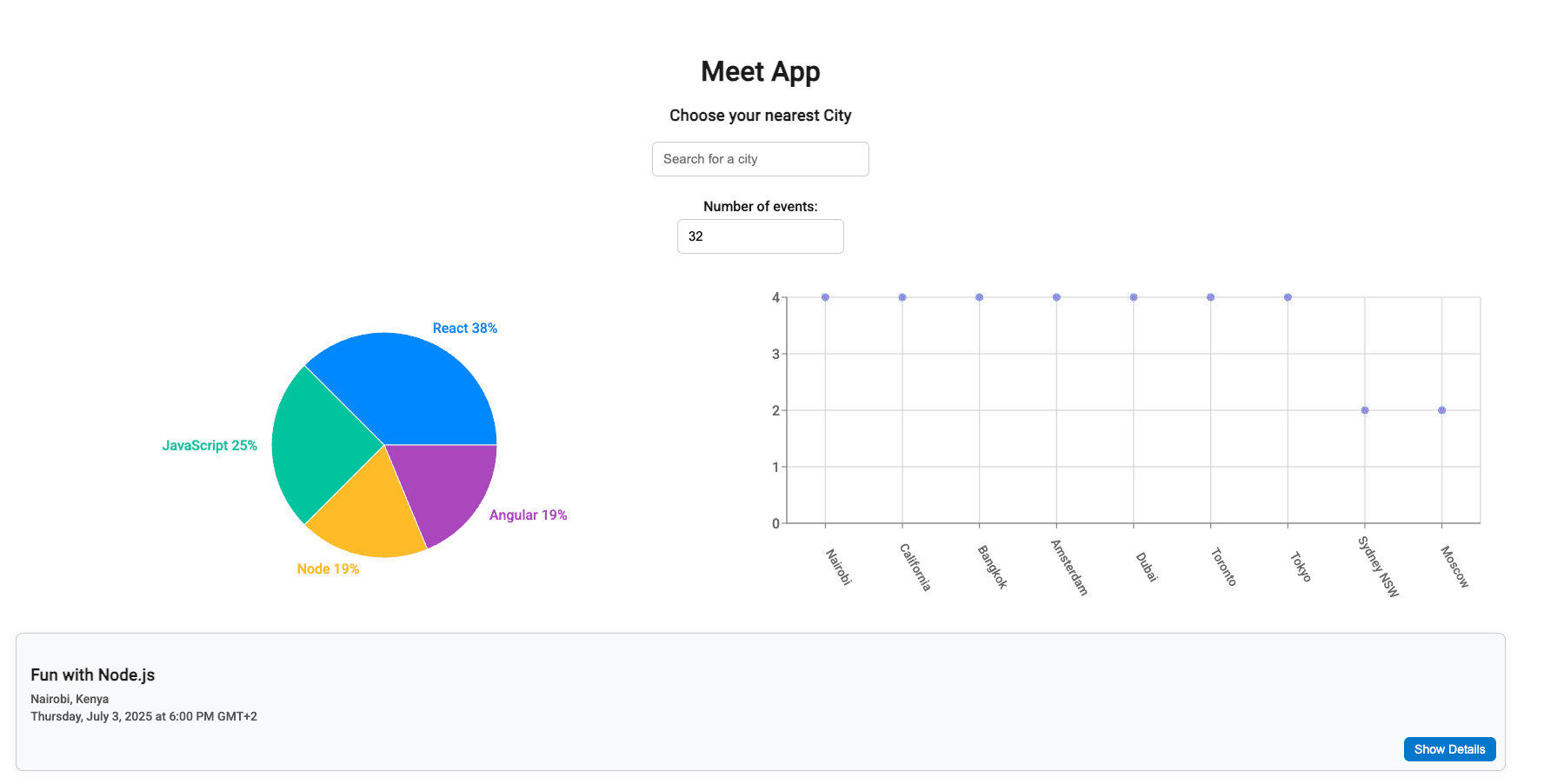Click the Tokyo data point in the chart
Image resolution: width=1544 pixels, height=784 pixels.
(x=1288, y=296)
